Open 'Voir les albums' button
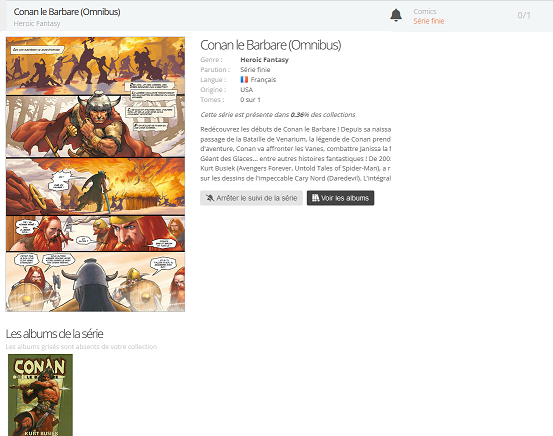553x436 pixels. coord(340,198)
